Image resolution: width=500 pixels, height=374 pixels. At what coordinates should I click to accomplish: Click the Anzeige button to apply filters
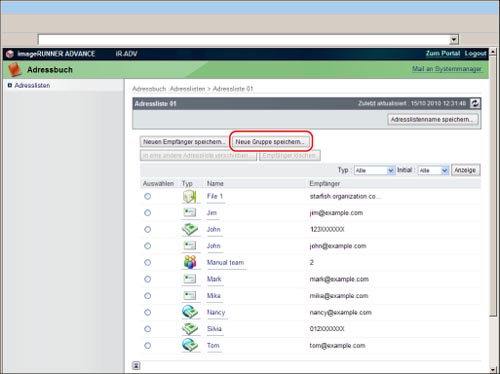pos(465,170)
